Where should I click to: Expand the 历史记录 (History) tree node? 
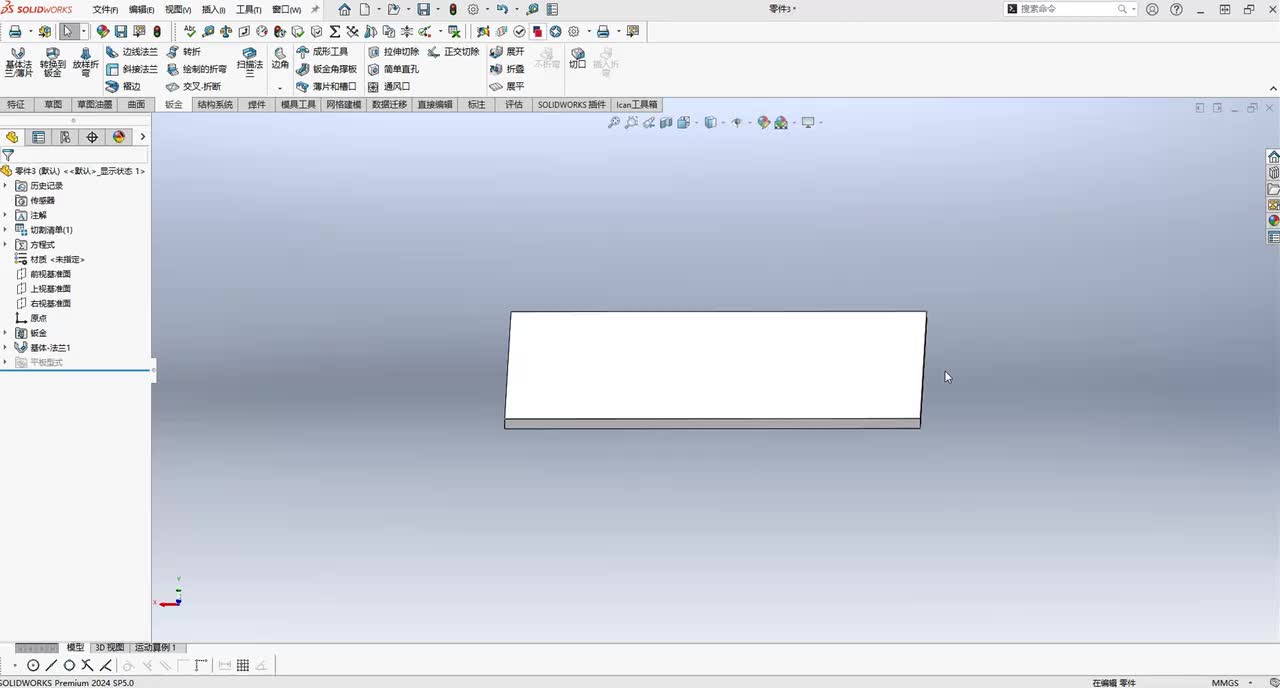click(x=5, y=186)
